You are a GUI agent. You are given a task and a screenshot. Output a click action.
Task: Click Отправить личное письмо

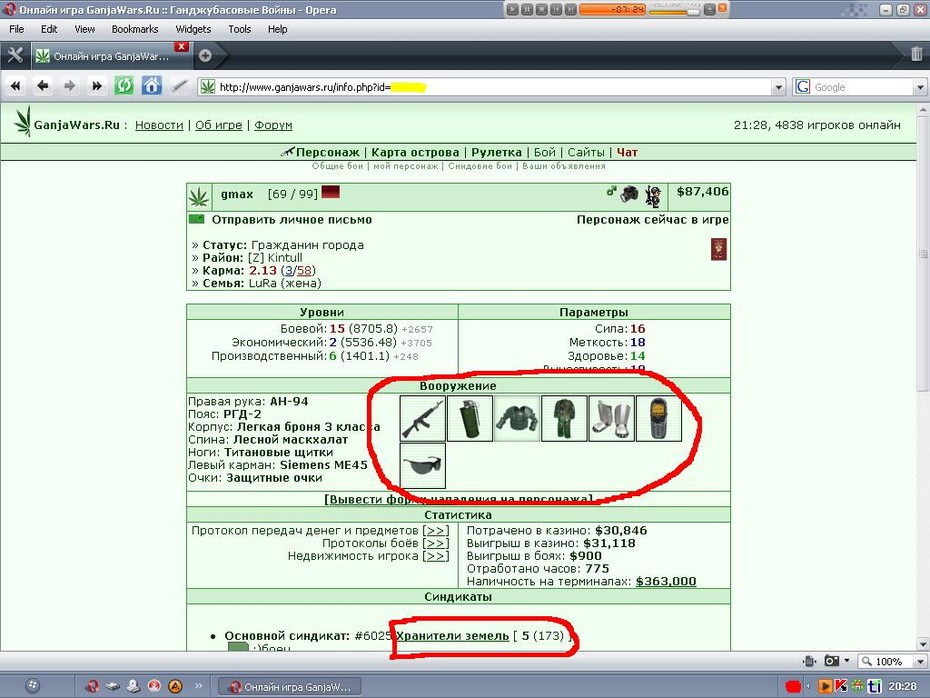pos(292,219)
